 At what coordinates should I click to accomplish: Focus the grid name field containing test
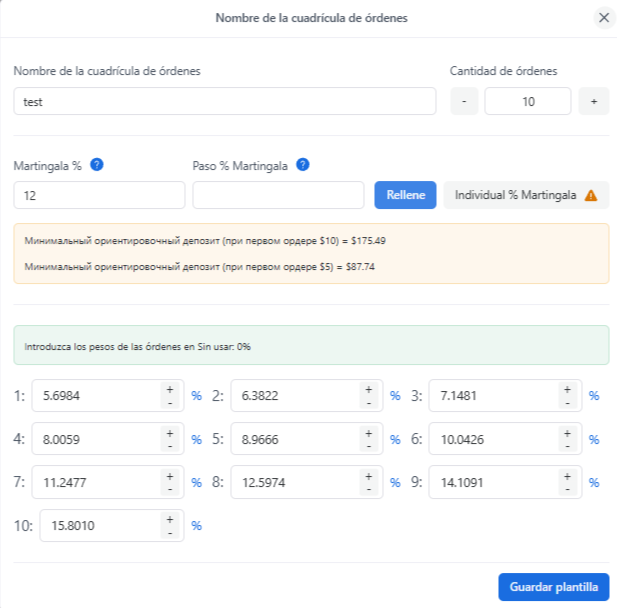coord(225,102)
